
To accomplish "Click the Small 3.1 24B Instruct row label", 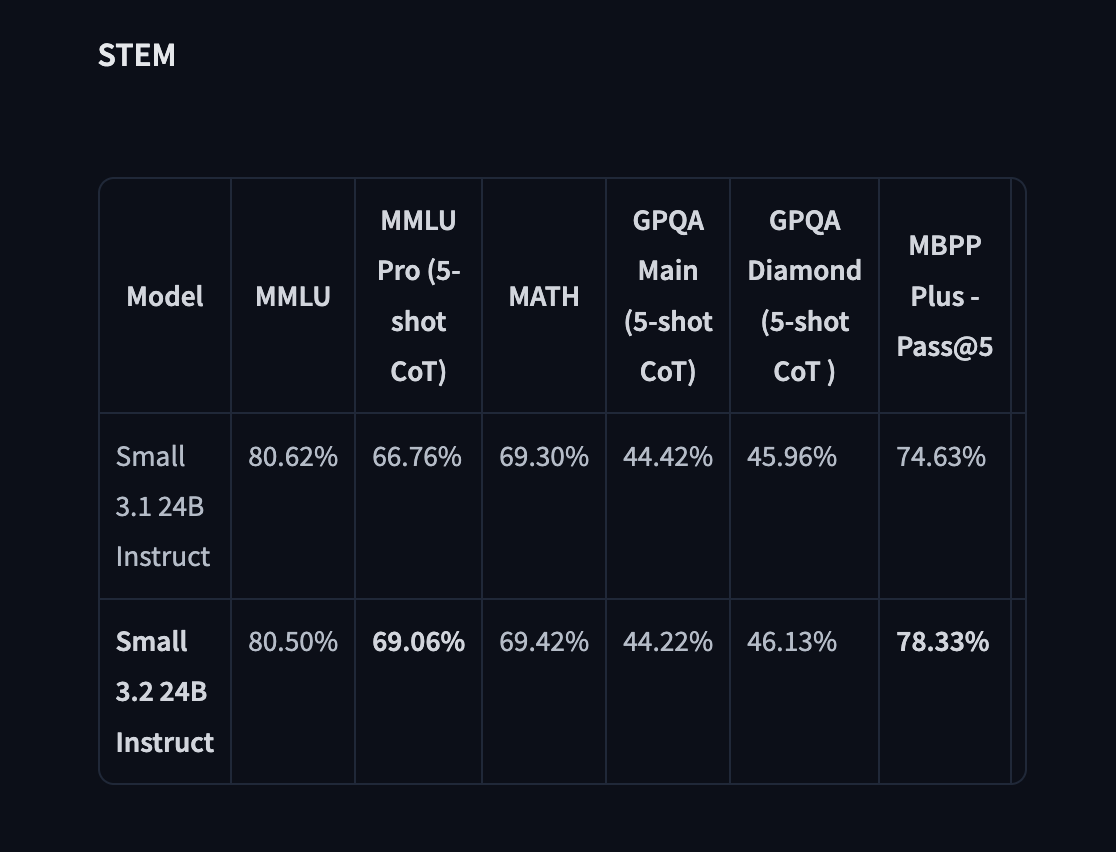I will tap(163, 506).
